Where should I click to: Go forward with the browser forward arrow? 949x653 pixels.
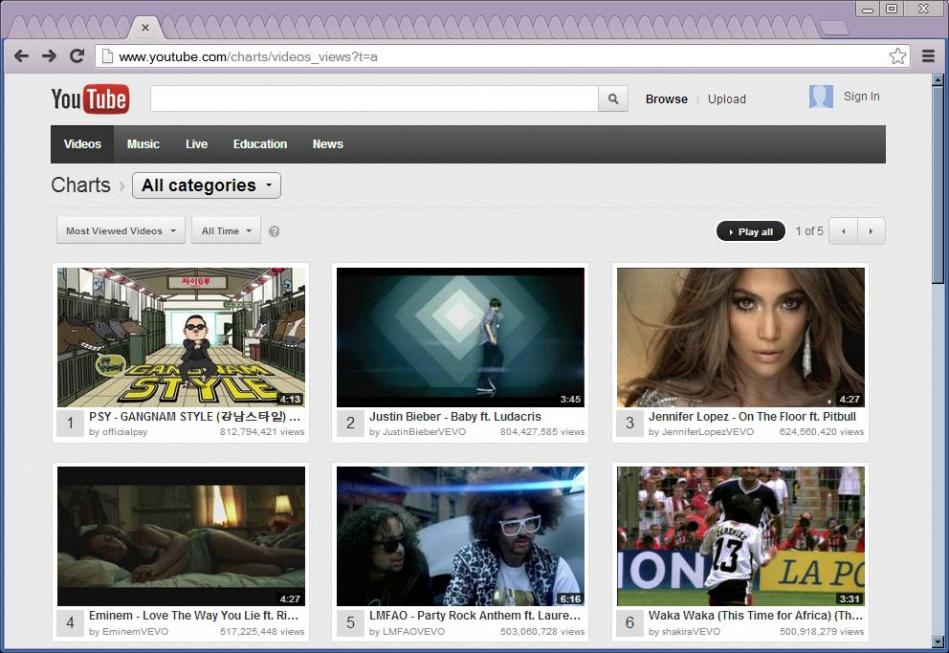tap(49, 56)
